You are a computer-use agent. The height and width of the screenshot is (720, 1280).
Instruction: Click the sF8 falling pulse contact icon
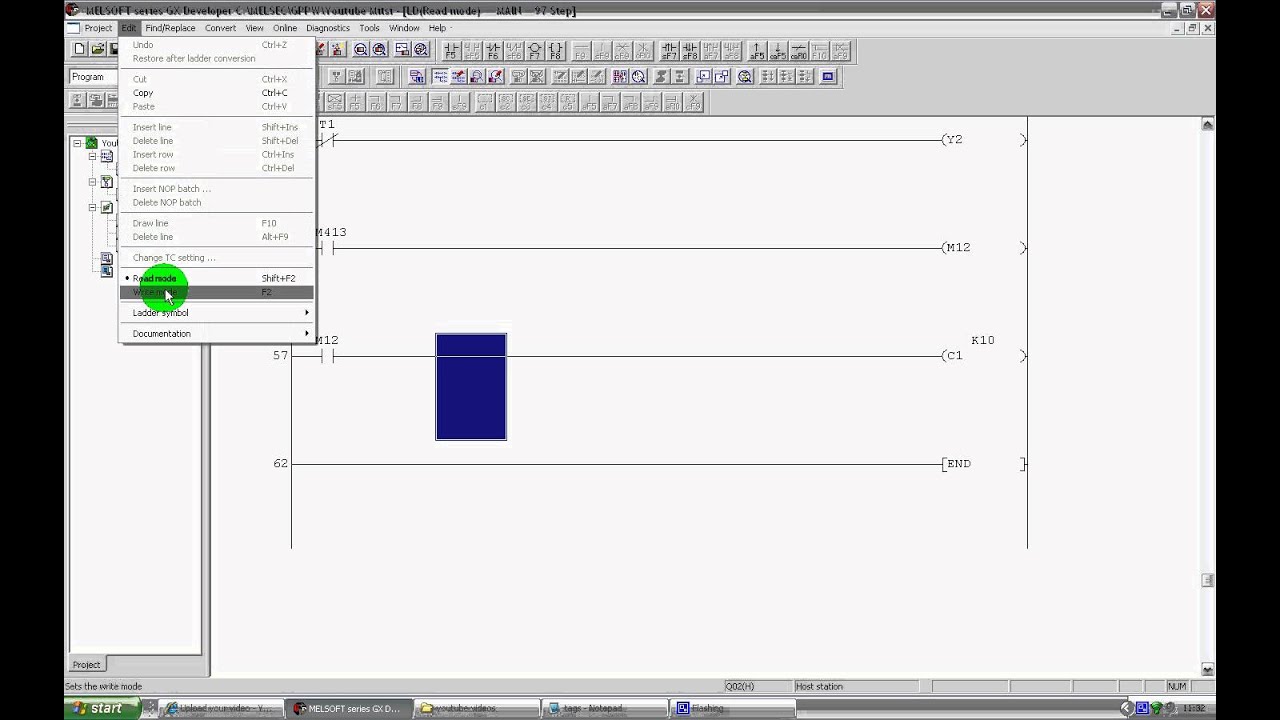point(690,50)
